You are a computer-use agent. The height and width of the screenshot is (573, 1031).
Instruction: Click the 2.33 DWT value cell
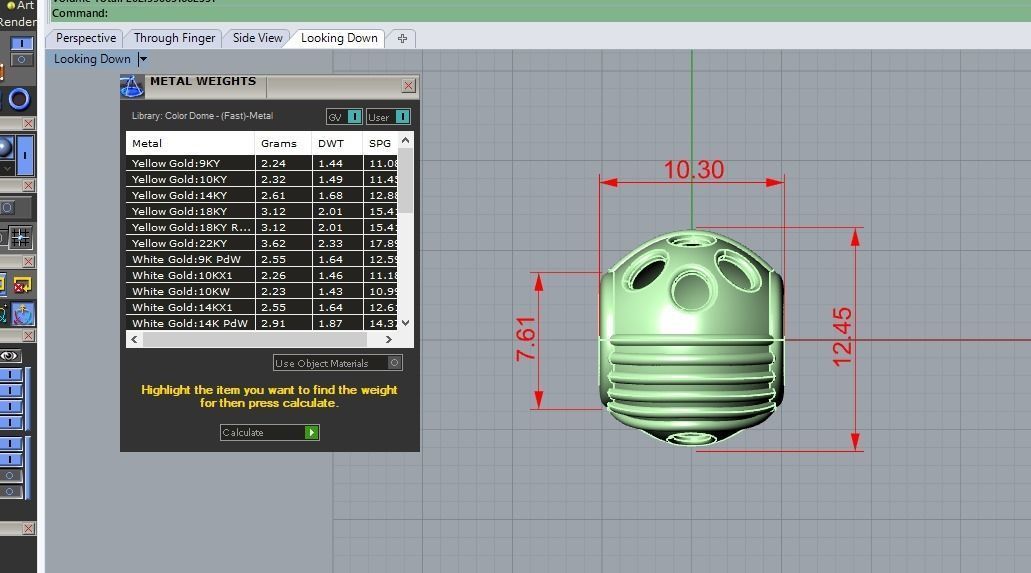337,243
